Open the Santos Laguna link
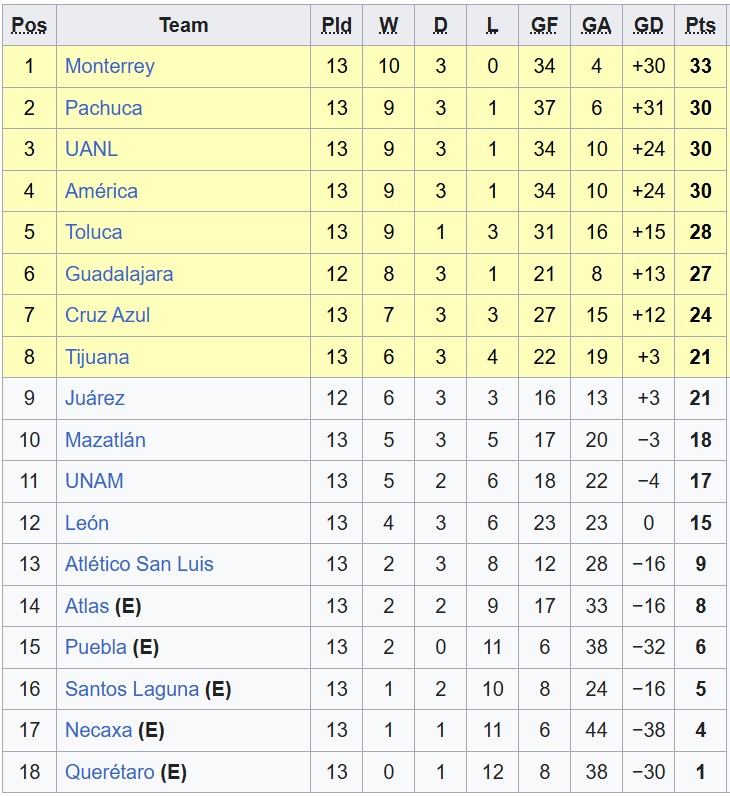 (132, 689)
